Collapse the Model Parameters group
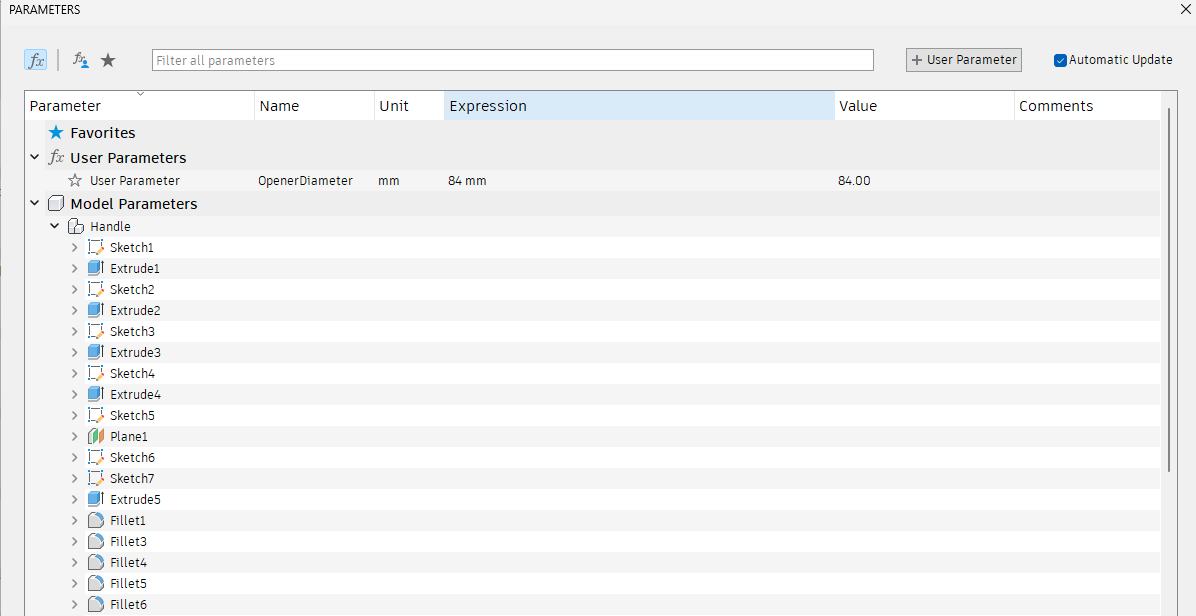Image resolution: width=1196 pixels, height=616 pixels. [34, 204]
